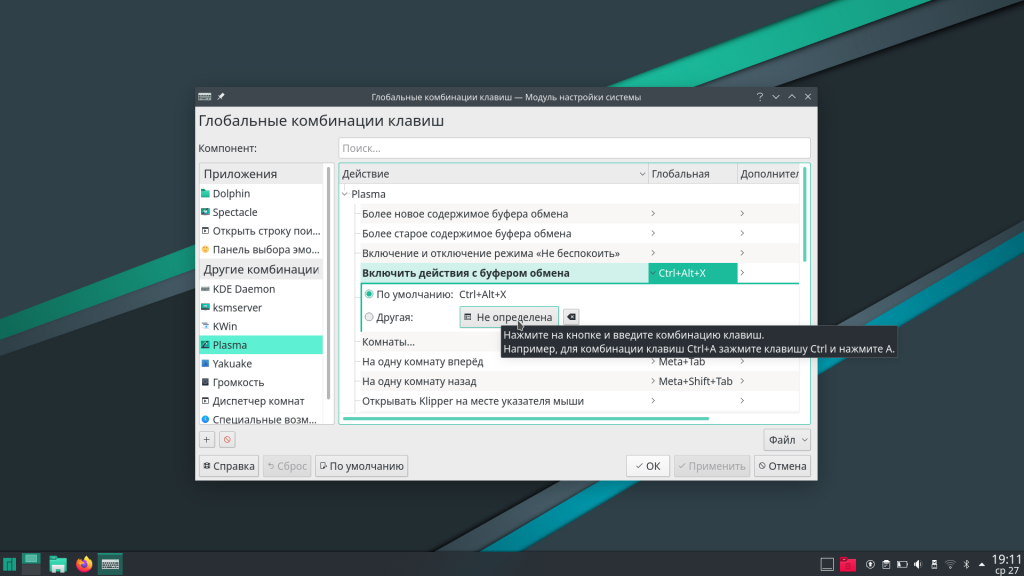Click the add component plus button
1024x576 pixels.
[x=206, y=438]
